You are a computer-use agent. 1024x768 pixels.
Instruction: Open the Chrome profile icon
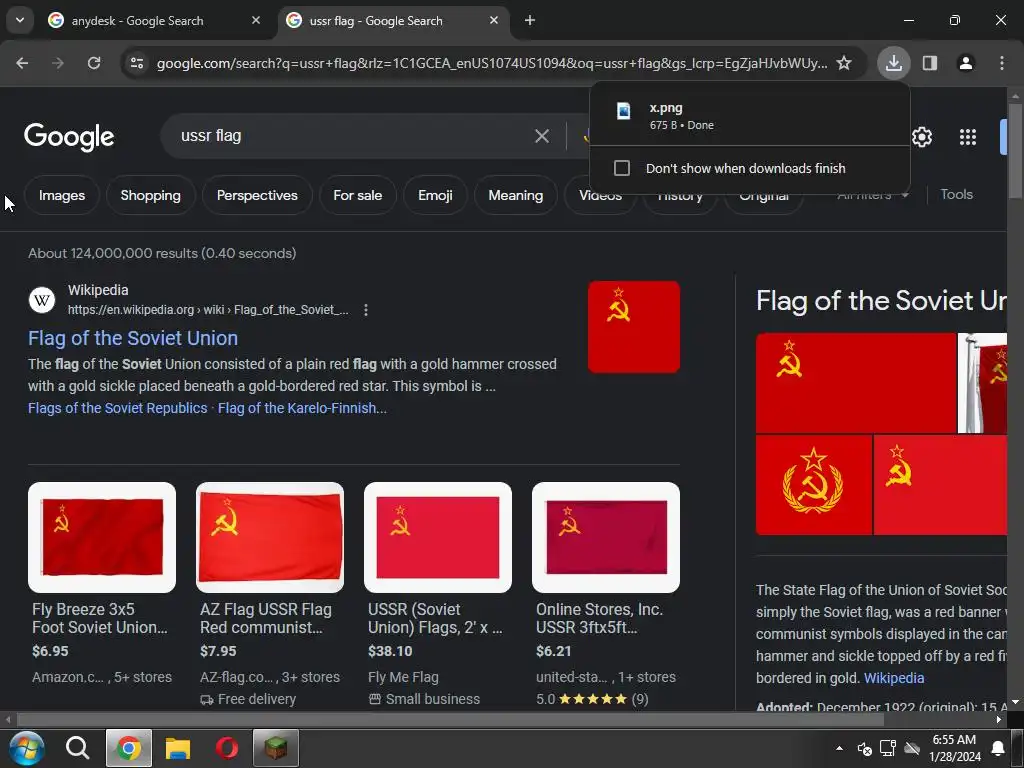click(x=965, y=63)
